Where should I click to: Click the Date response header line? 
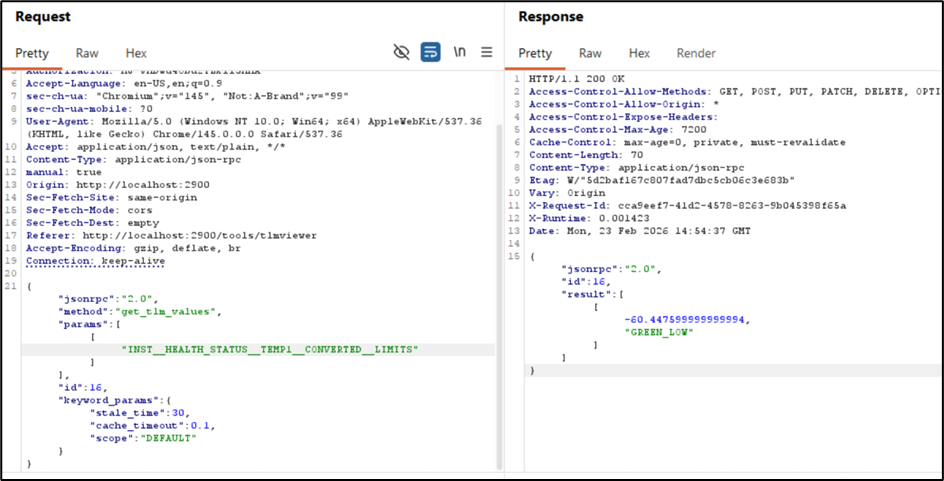coord(640,231)
